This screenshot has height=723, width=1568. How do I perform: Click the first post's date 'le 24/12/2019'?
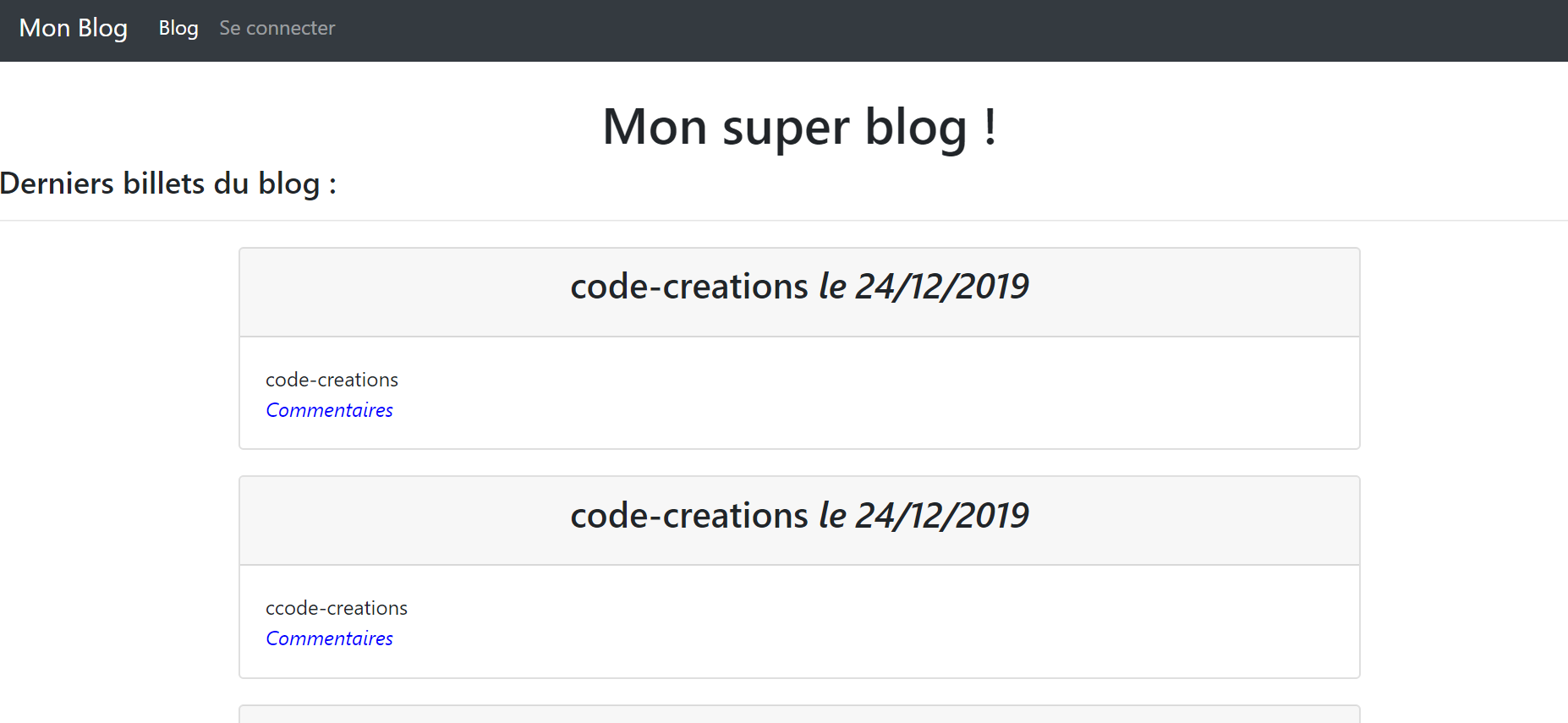pos(924,287)
